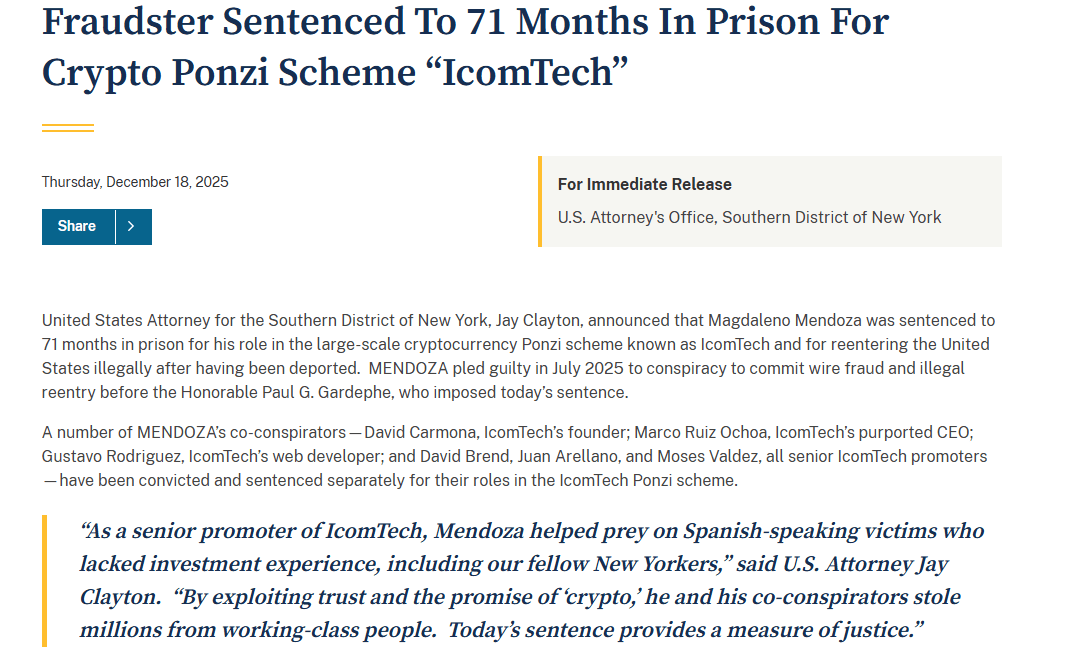1090x660 pixels.
Task: Click the yellow double line under headline
Action: click(68, 128)
